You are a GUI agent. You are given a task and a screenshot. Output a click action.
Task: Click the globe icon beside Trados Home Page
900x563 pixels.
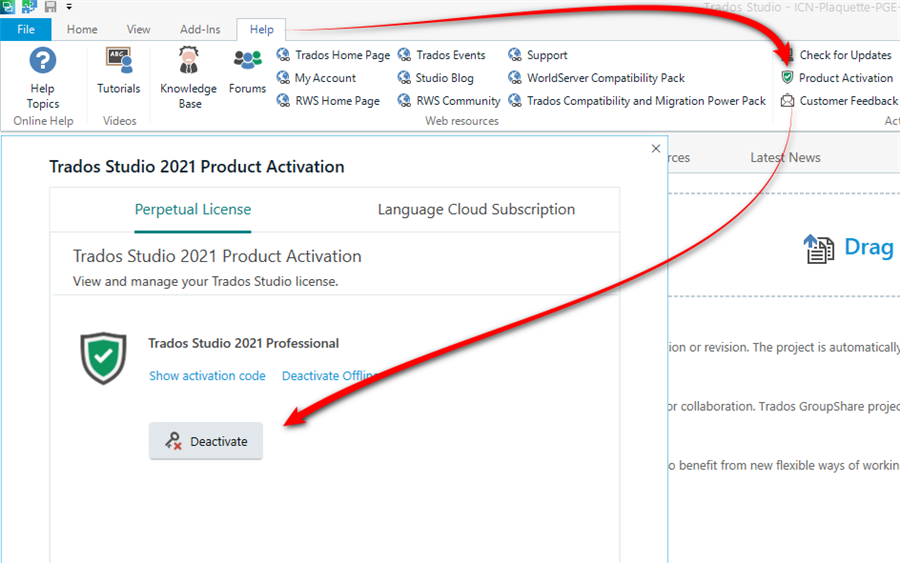click(283, 55)
